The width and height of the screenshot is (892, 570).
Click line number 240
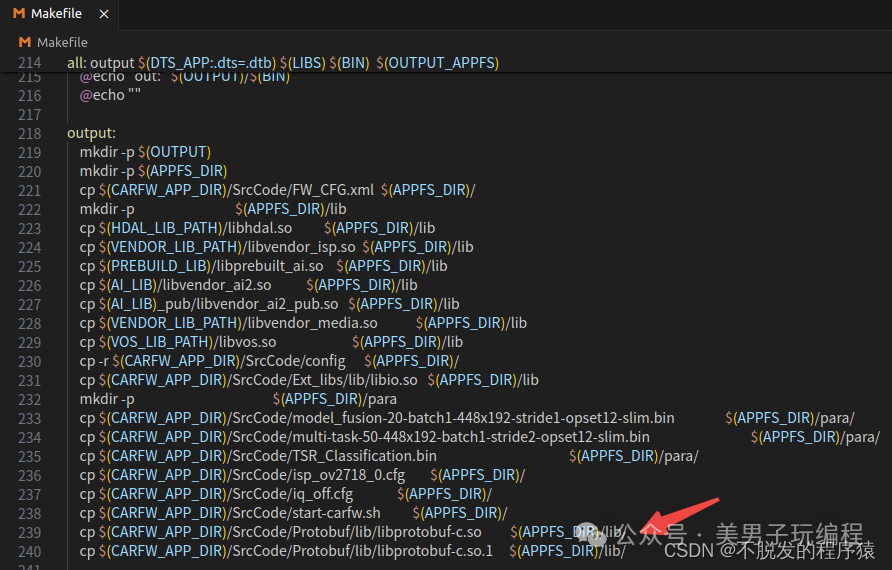pyautogui.click(x=30, y=552)
